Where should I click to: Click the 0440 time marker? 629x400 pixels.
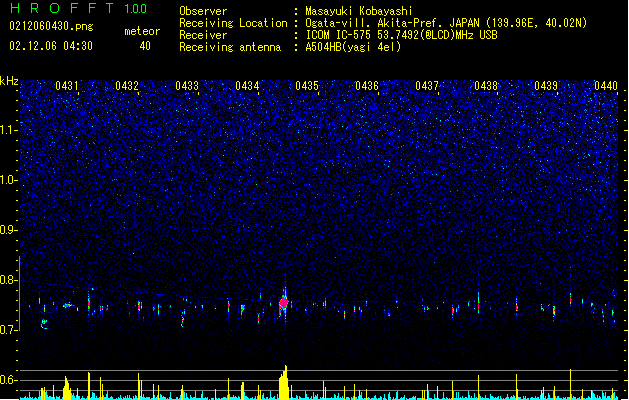(606, 86)
